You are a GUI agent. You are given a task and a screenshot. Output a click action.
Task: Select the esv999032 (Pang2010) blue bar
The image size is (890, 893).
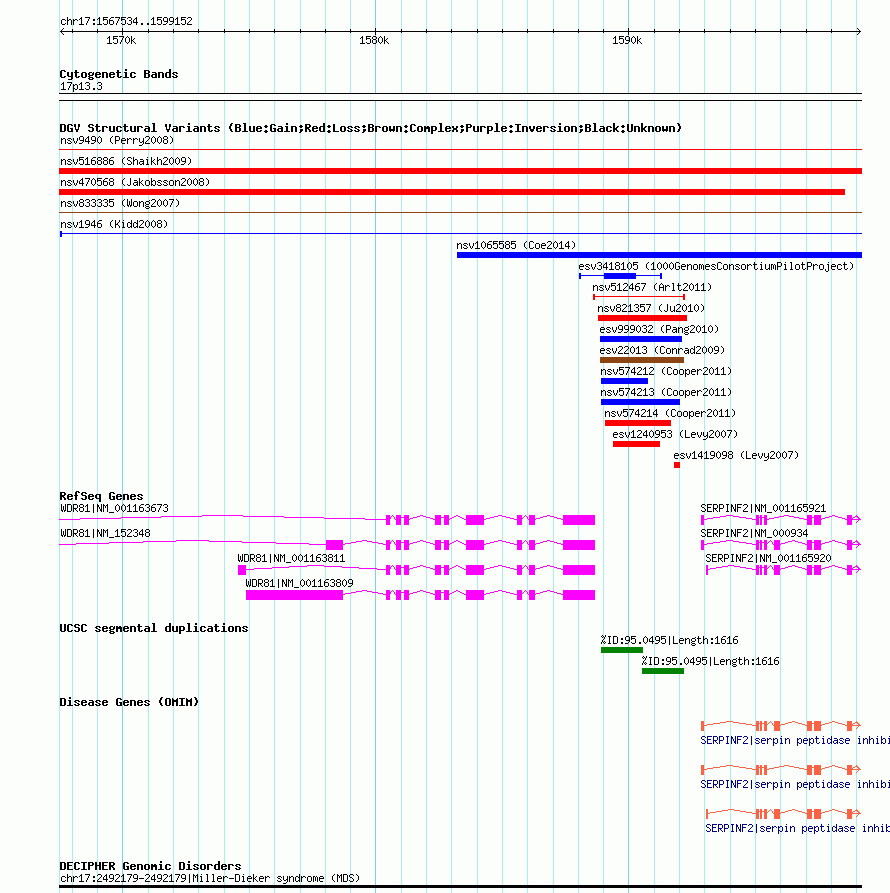tap(641, 339)
